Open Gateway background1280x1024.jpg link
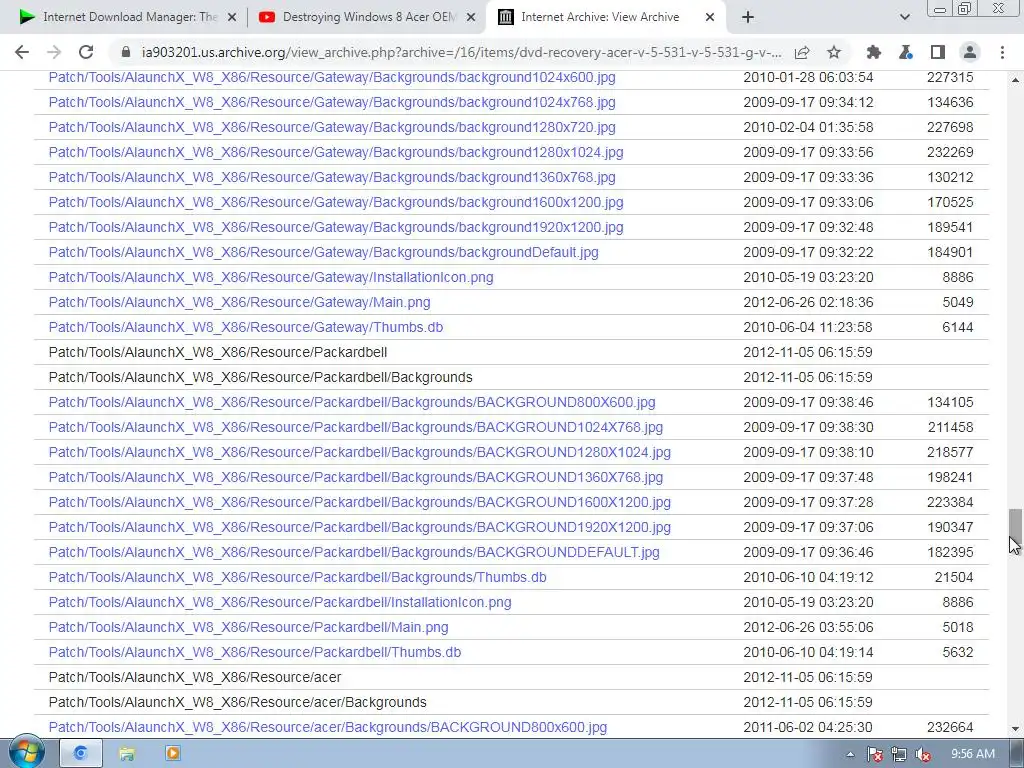 coord(336,152)
